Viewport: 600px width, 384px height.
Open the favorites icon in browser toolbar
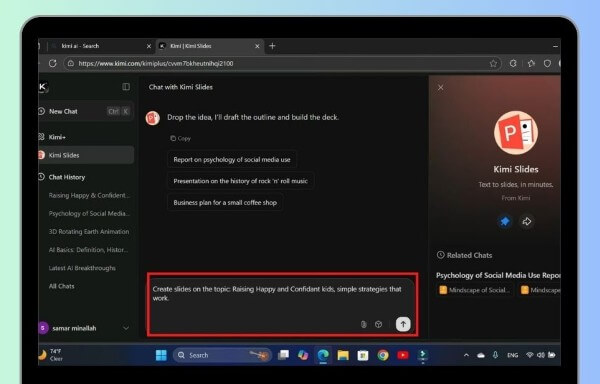[x=531, y=63]
